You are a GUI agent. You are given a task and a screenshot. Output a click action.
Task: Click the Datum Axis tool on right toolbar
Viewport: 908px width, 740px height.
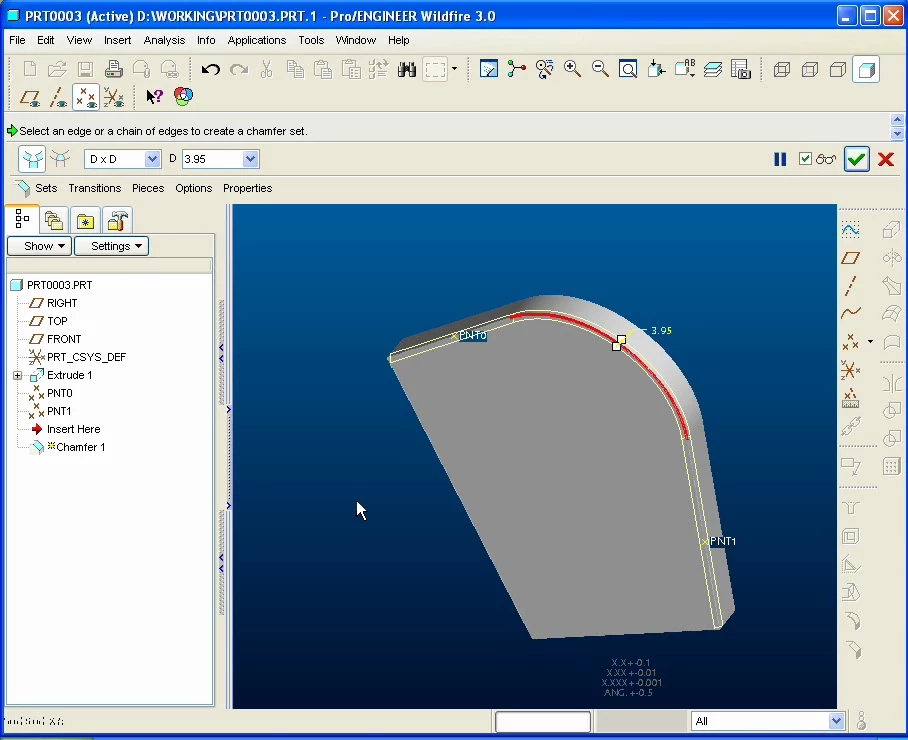(851, 286)
